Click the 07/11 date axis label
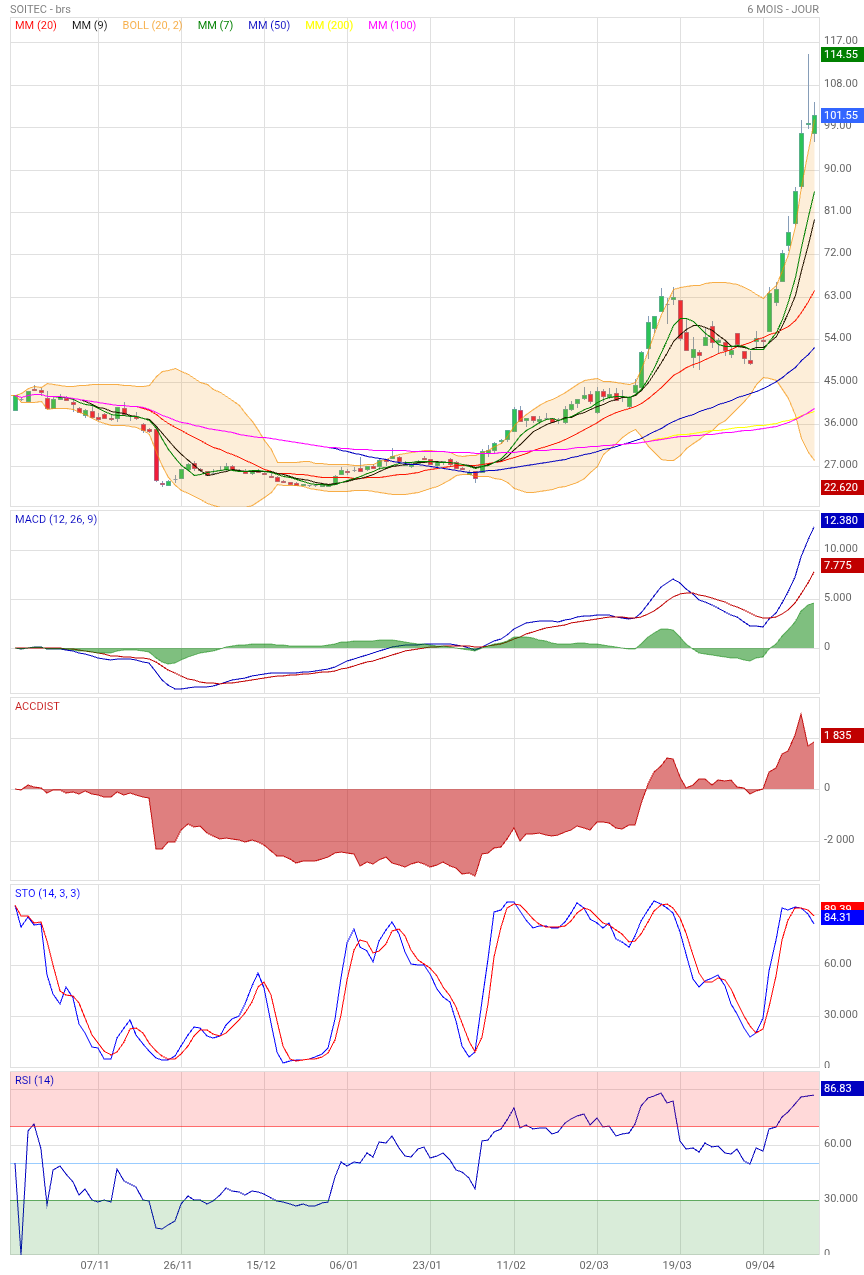Screen dimensions: 864x1275 (x=94, y=1265)
